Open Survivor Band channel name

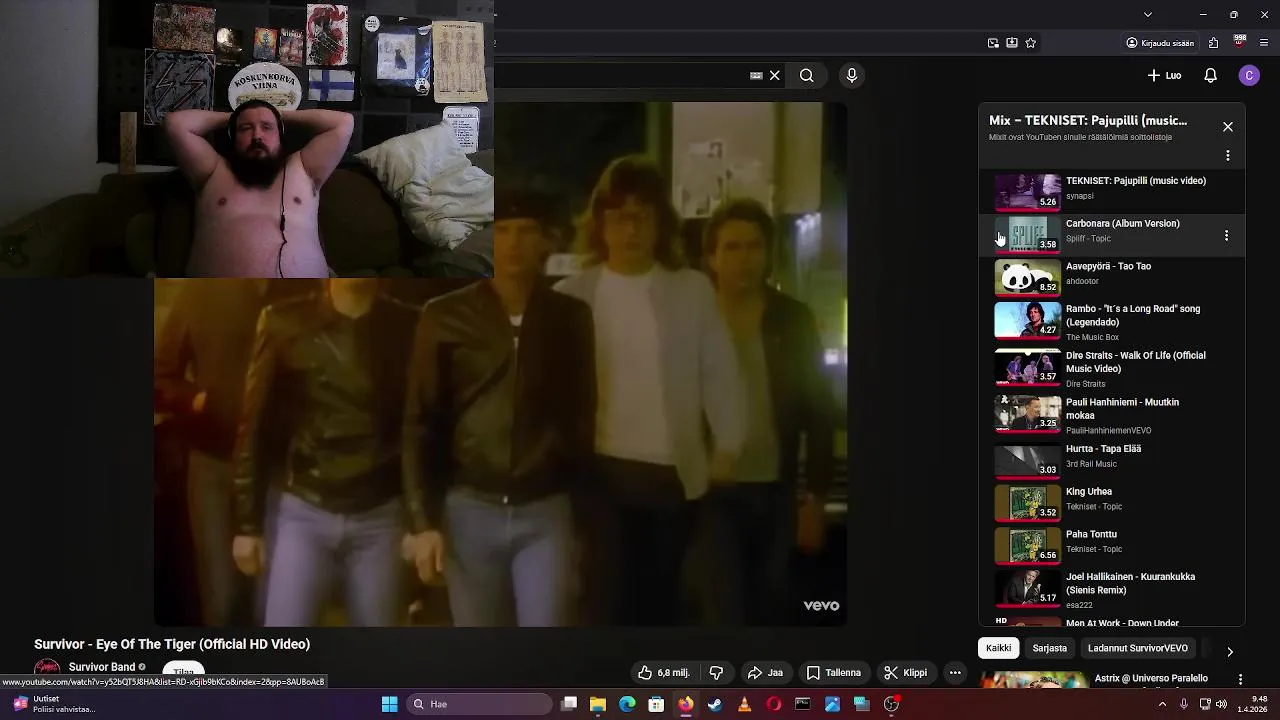click(102, 667)
